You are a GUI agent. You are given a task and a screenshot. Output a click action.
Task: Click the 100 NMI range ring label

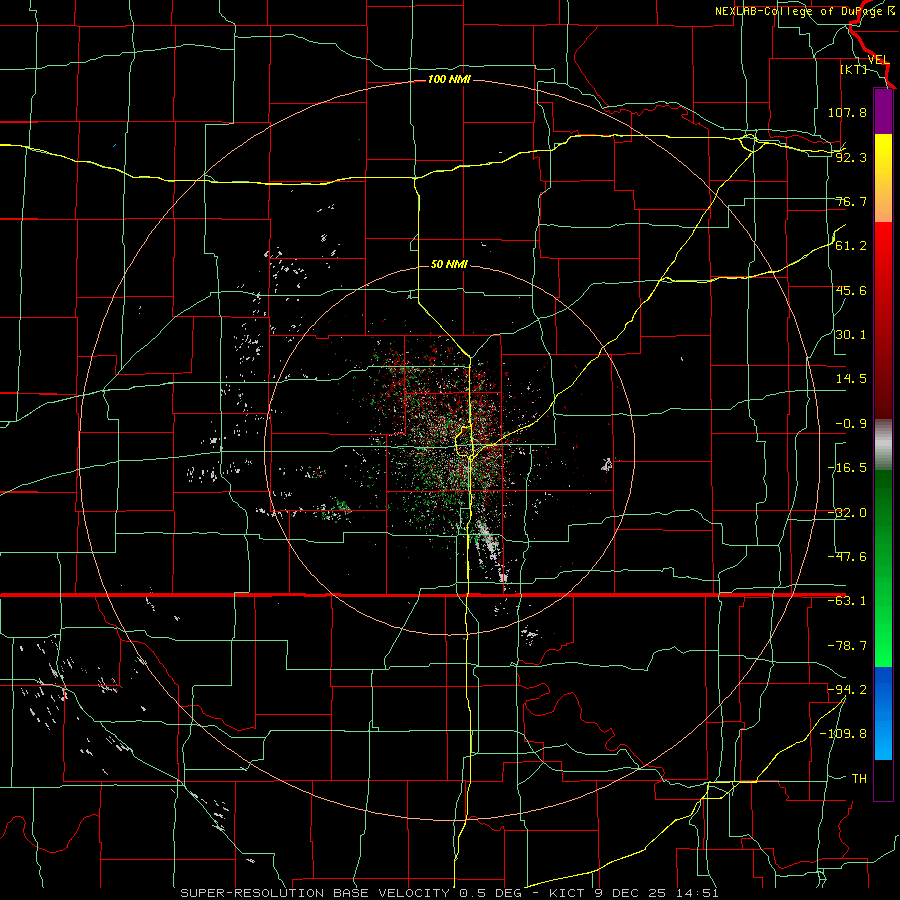coord(449,79)
